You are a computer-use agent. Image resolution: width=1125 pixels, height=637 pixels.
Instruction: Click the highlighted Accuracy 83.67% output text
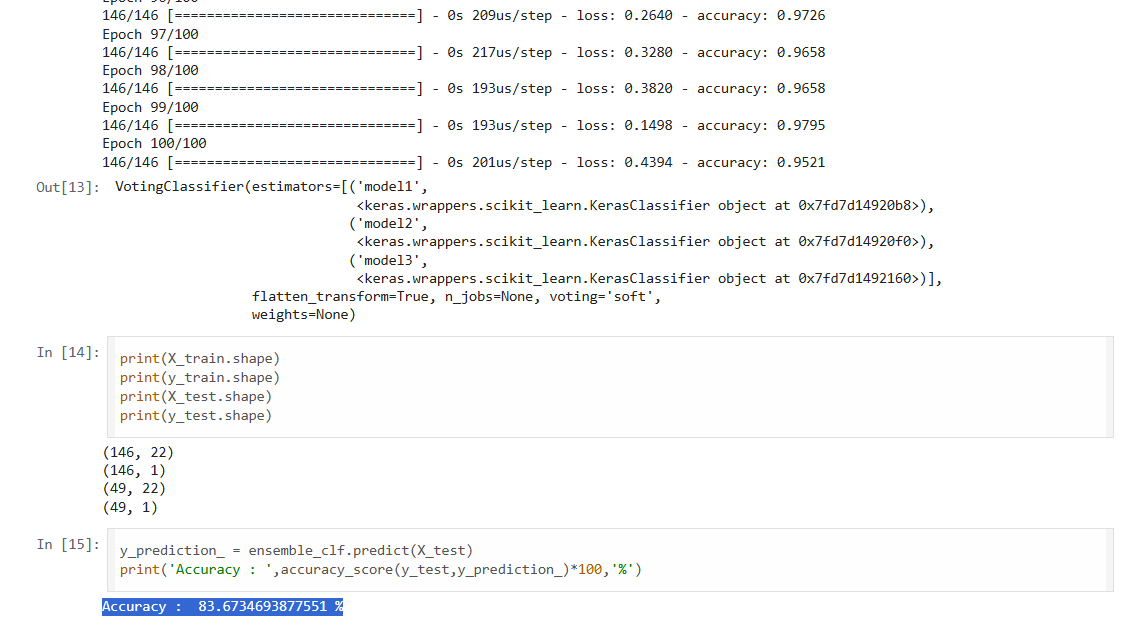coord(222,607)
